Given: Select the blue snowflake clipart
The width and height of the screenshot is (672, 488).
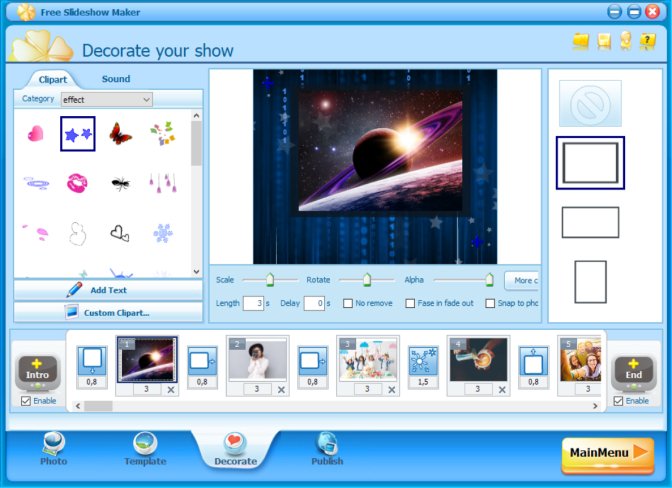Looking at the screenshot, I should click(163, 233).
